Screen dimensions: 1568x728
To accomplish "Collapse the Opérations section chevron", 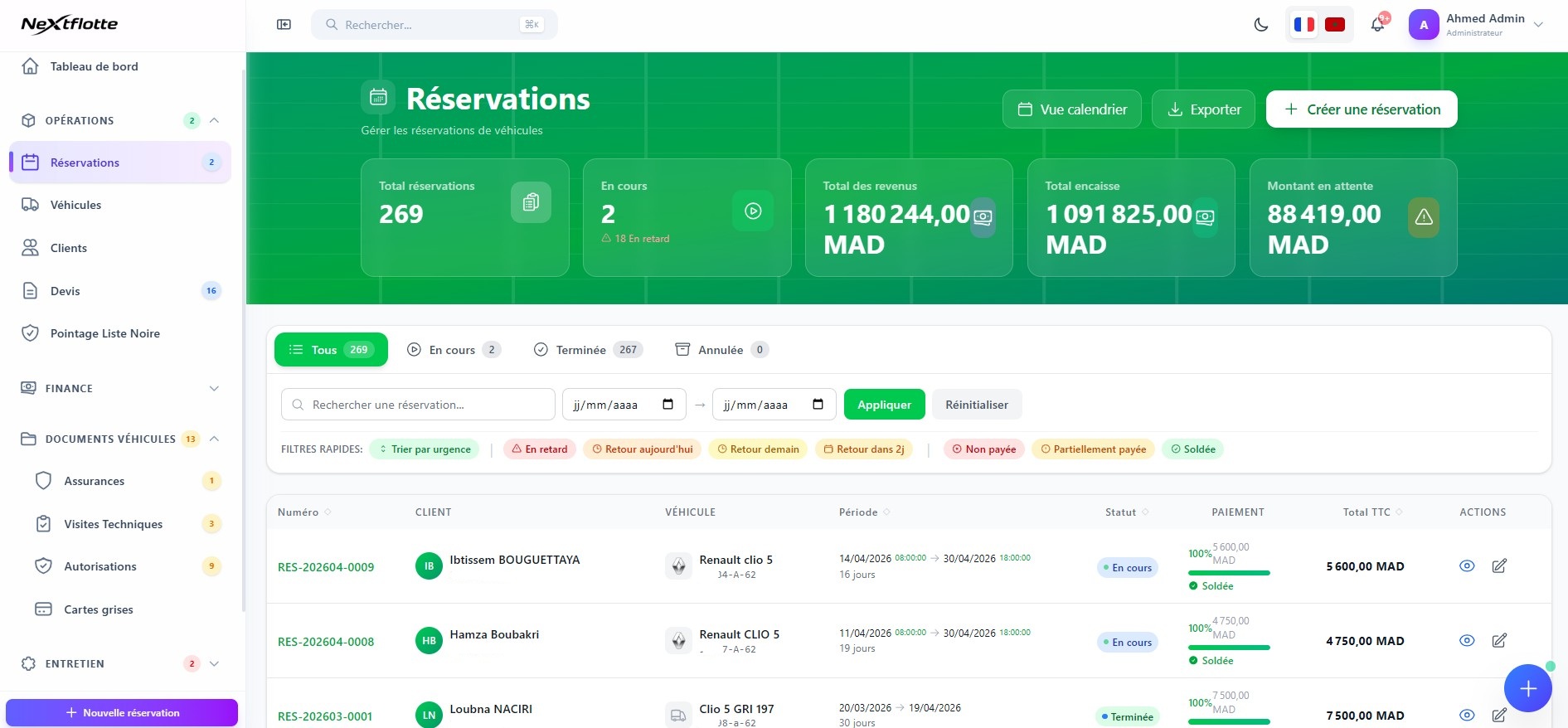I will click(x=214, y=120).
